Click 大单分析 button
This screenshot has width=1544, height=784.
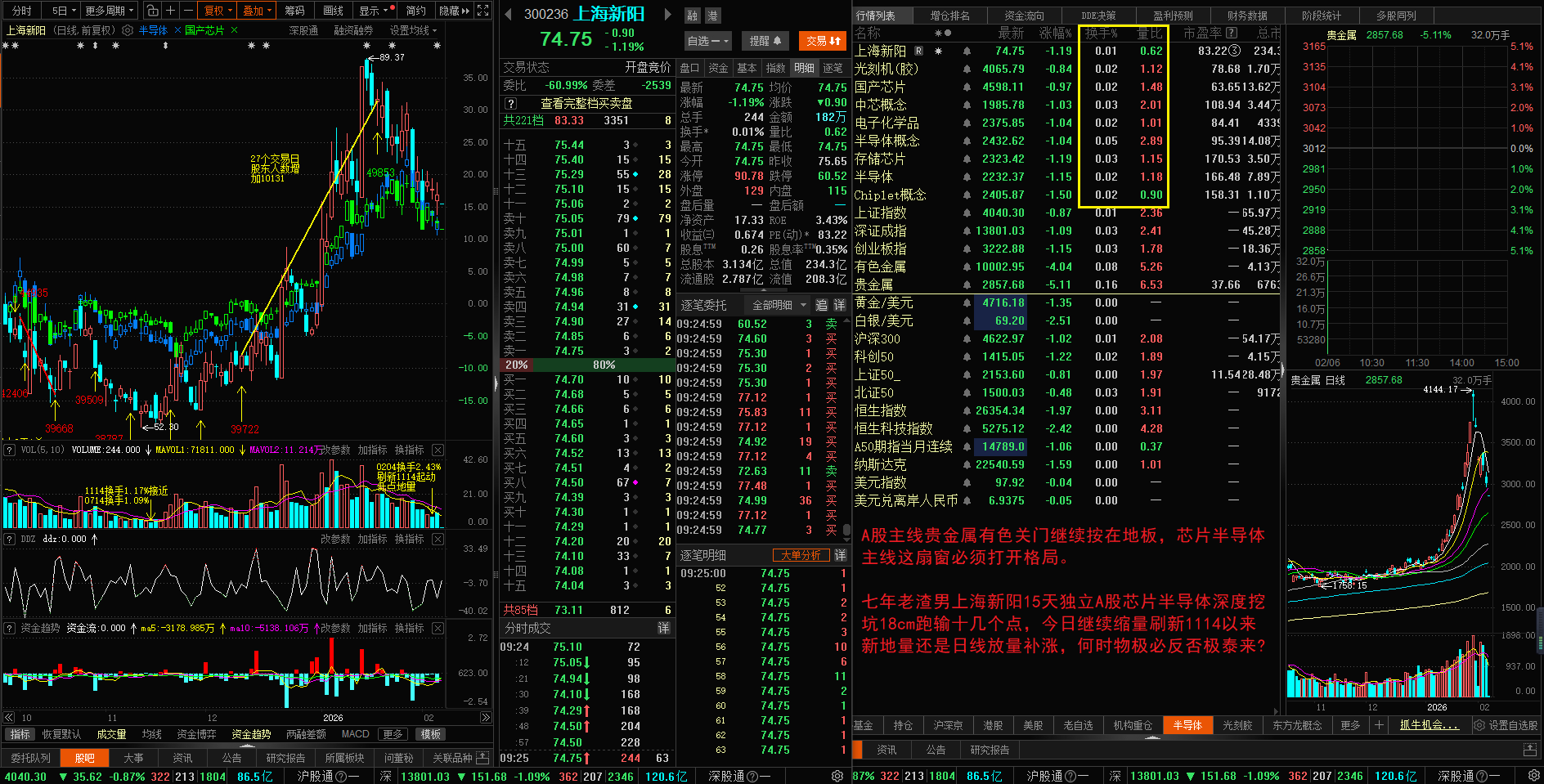[801, 555]
